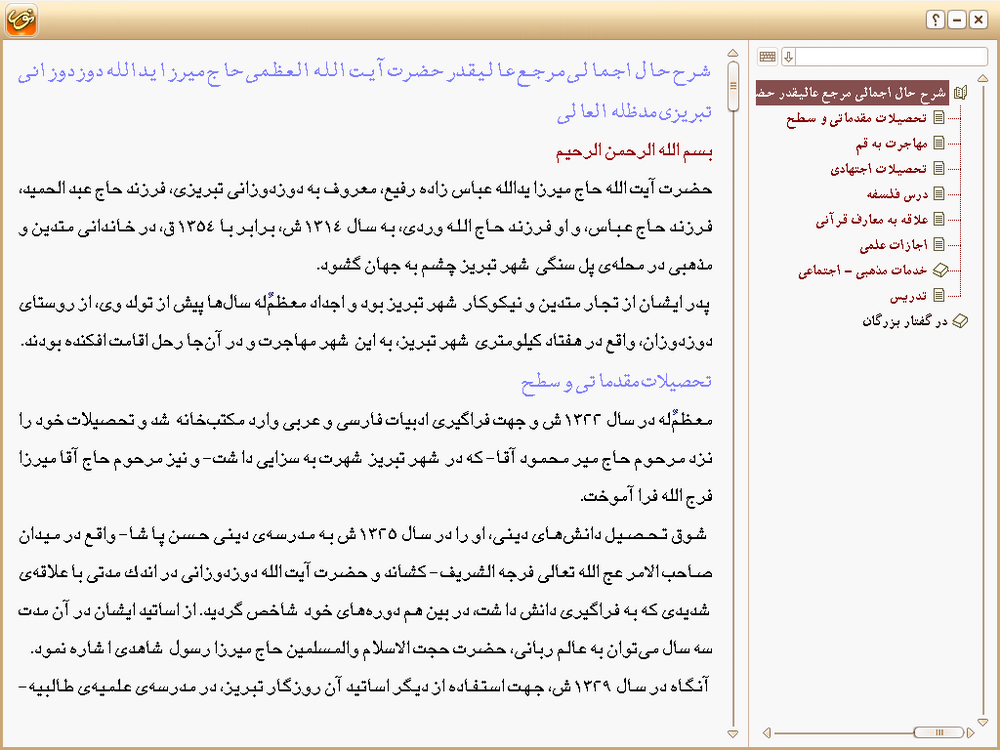The height and width of the screenshot is (750, 1000).
Task: Click the book icon beside خدمات مذهبی – اجتماعی
Action: tap(941, 270)
